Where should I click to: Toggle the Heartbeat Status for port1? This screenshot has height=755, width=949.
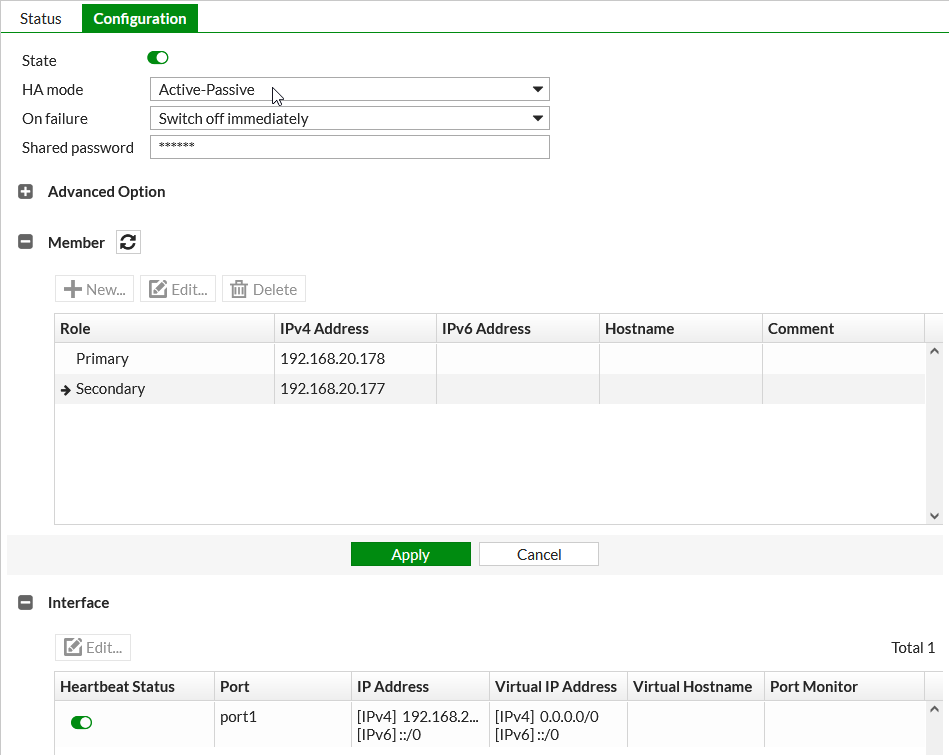(80, 722)
